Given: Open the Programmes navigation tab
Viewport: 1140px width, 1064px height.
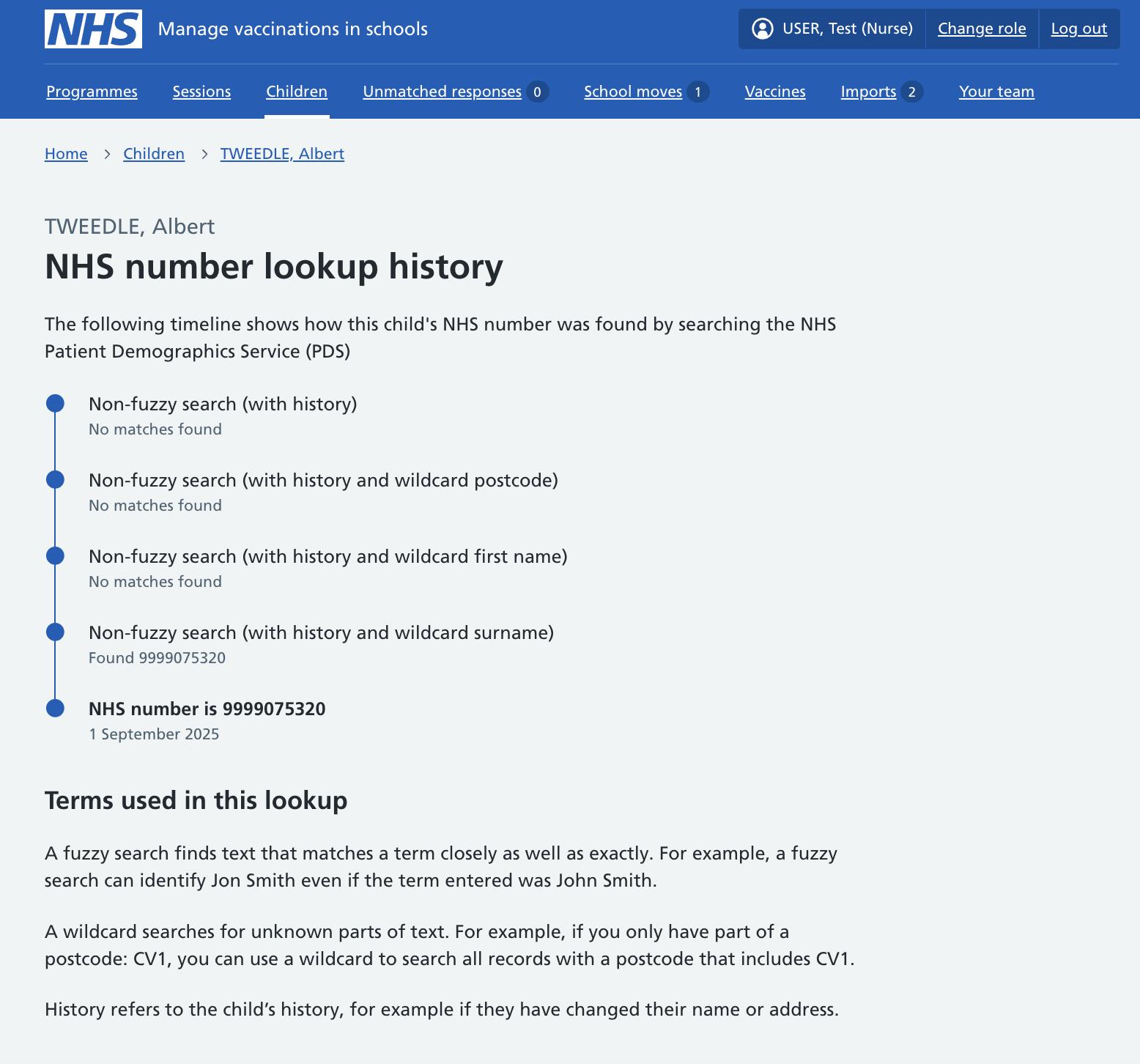Looking at the screenshot, I should pyautogui.click(x=92, y=92).
